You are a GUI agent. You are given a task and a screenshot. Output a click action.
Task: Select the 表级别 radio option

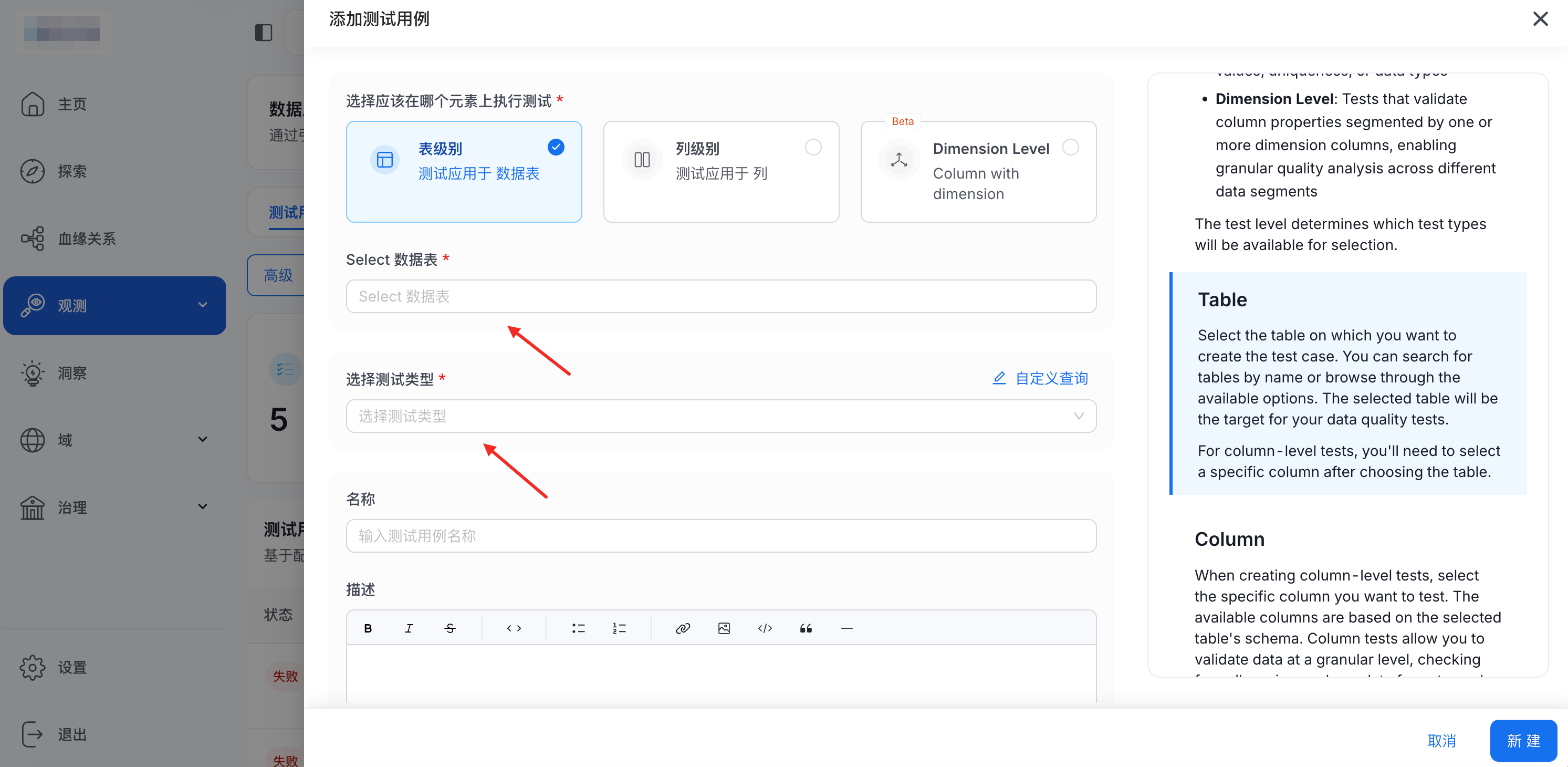[x=556, y=147]
